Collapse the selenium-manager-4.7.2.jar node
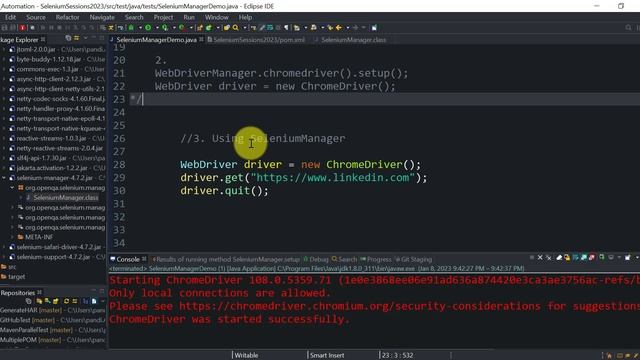Screen dimensions: 640x360 (4, 178)
